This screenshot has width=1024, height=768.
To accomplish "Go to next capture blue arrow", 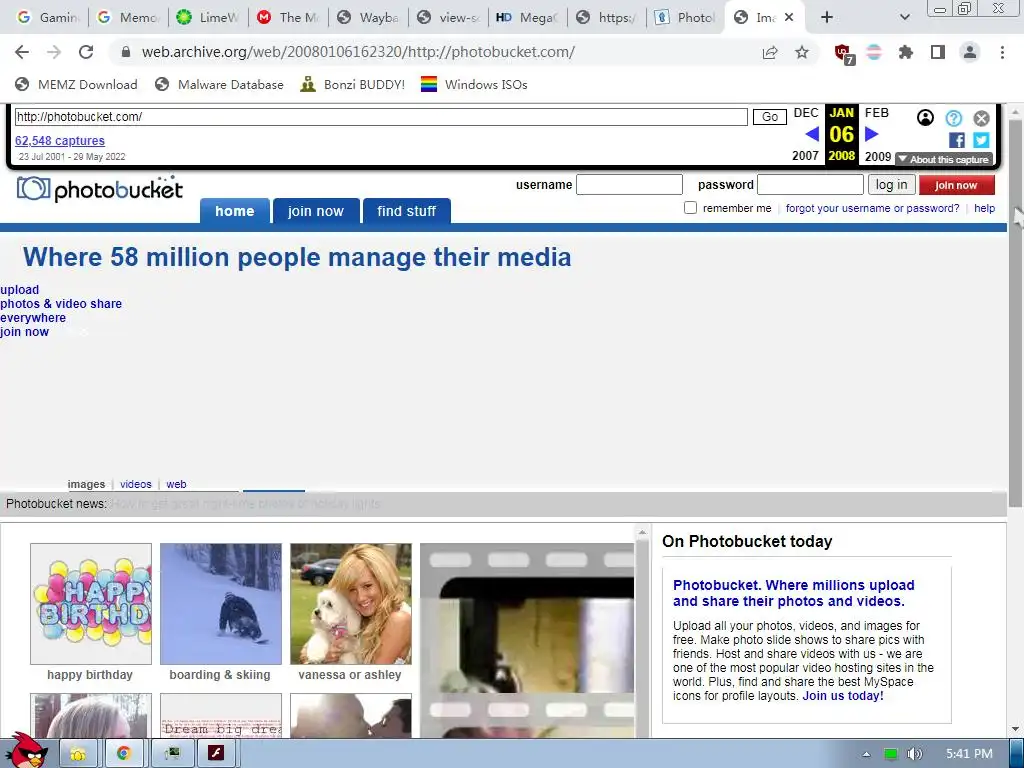I will tap(871, 134).
